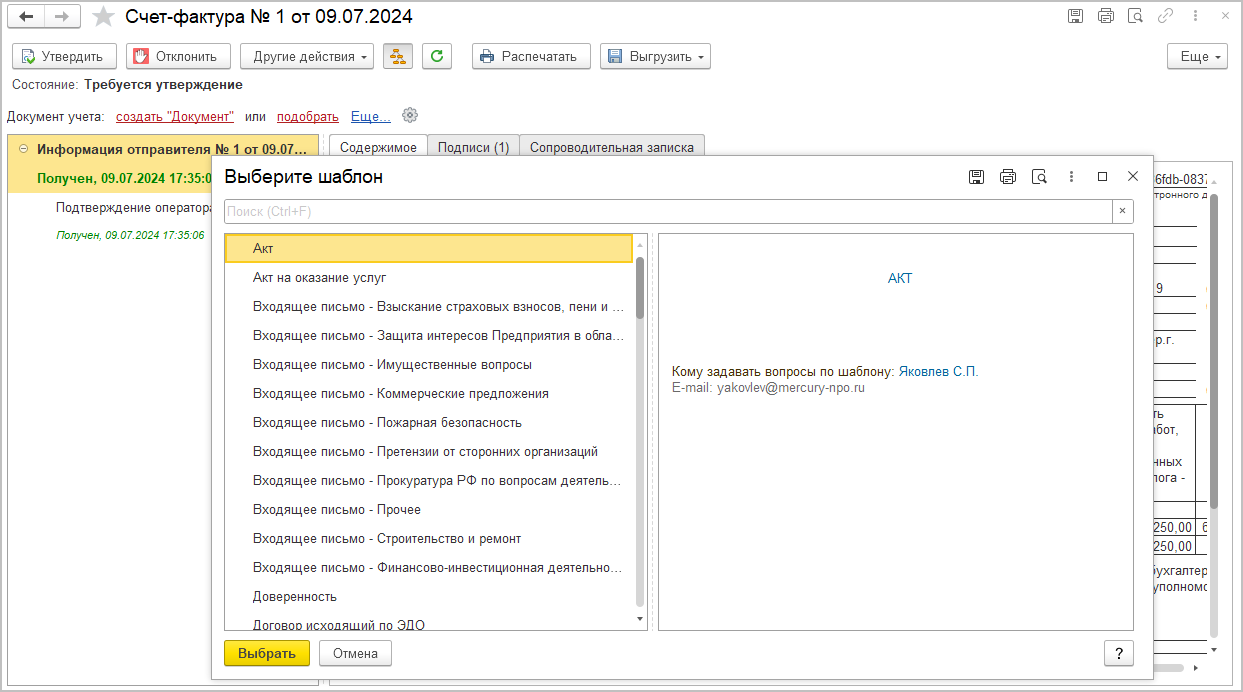The image size is (1243, 692).
Task: Follow the Яковлев С.П. link
Action: coord(938,371)
